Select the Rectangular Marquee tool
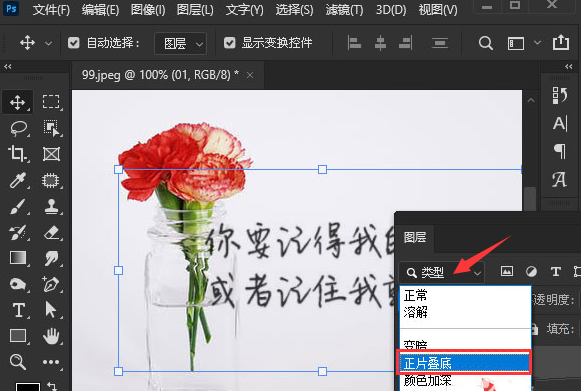Image resolution: width=581 pixels, height=391 pixels. (51, 102)
